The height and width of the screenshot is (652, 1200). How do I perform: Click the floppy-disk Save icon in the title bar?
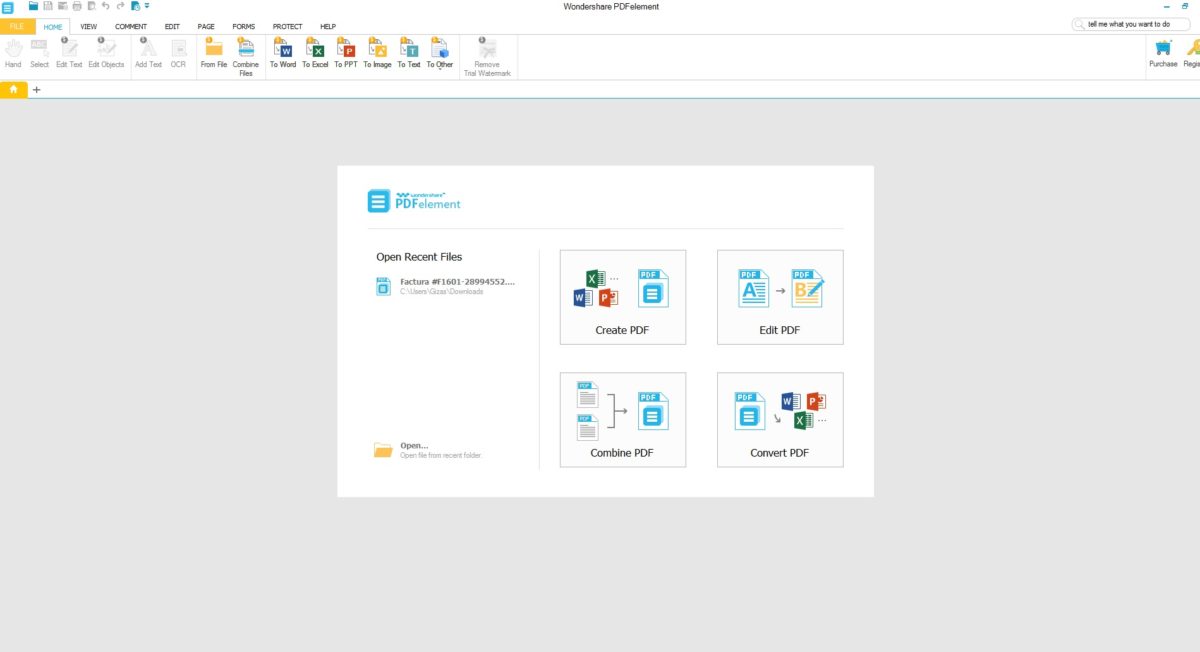[x=48, y=6]
